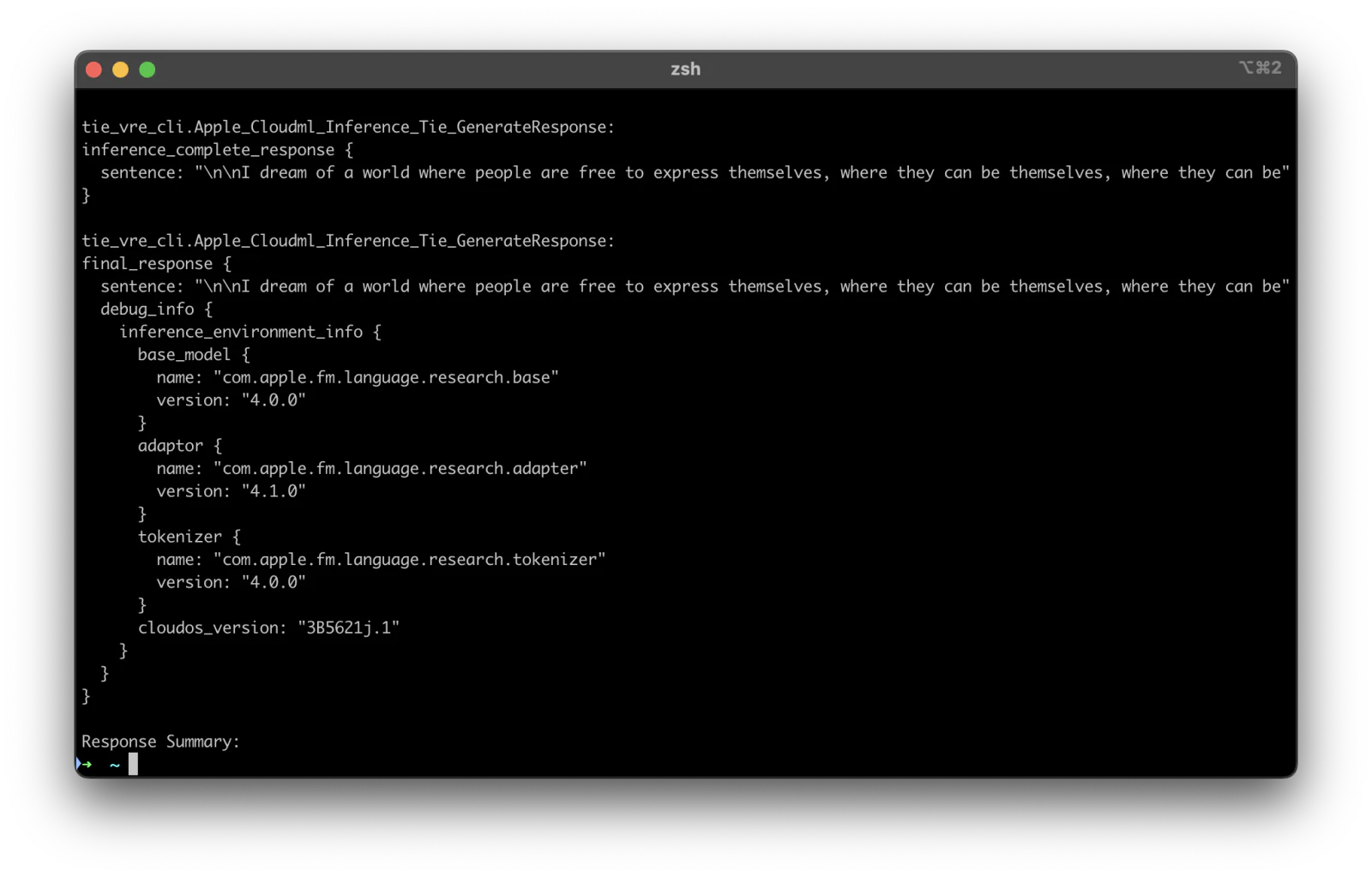Click the 'final_response {' line
The height and width of the screenshot is (877, 1372).
157,263
